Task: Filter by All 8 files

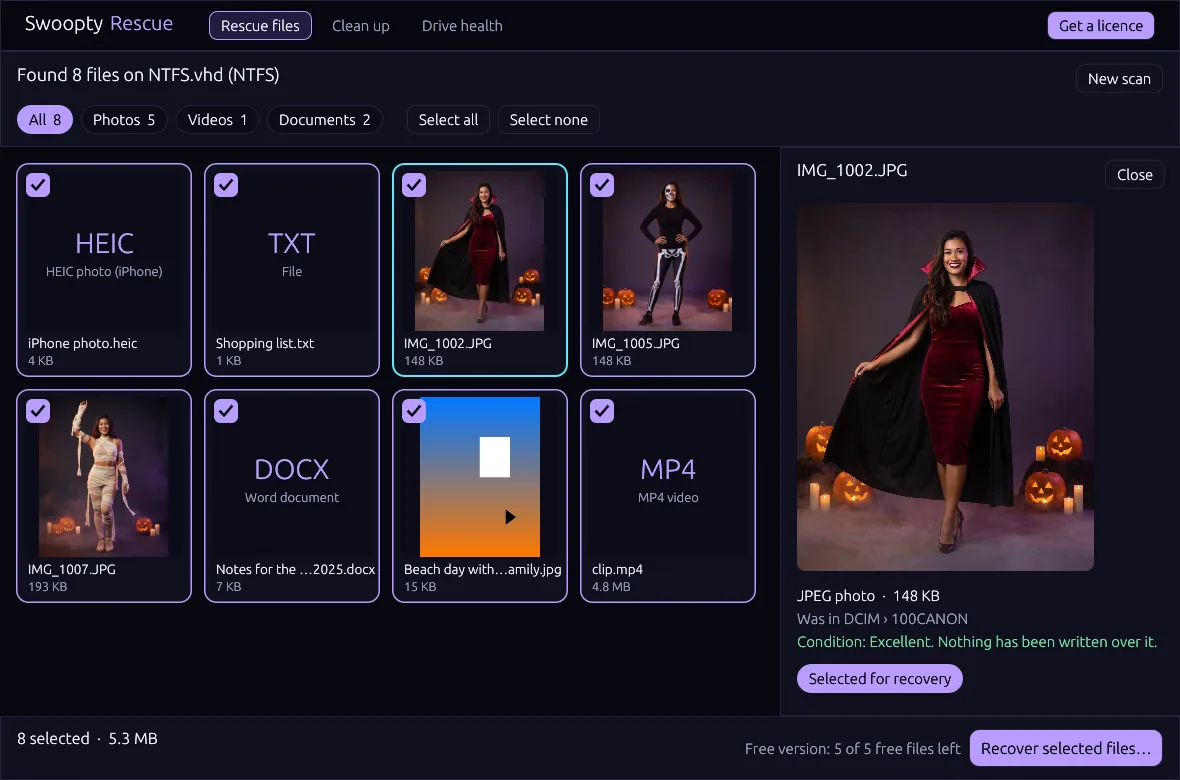Action: pos(45,120)
